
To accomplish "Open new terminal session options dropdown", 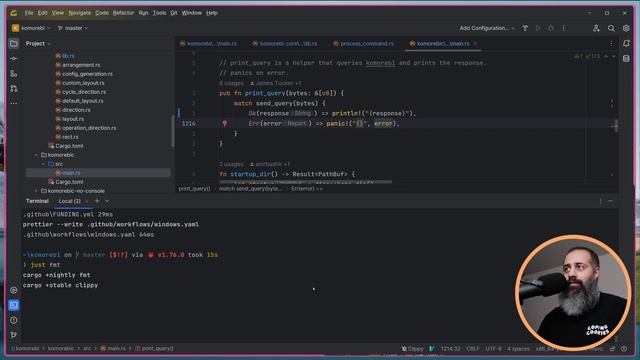I will (x=107, y=201).
